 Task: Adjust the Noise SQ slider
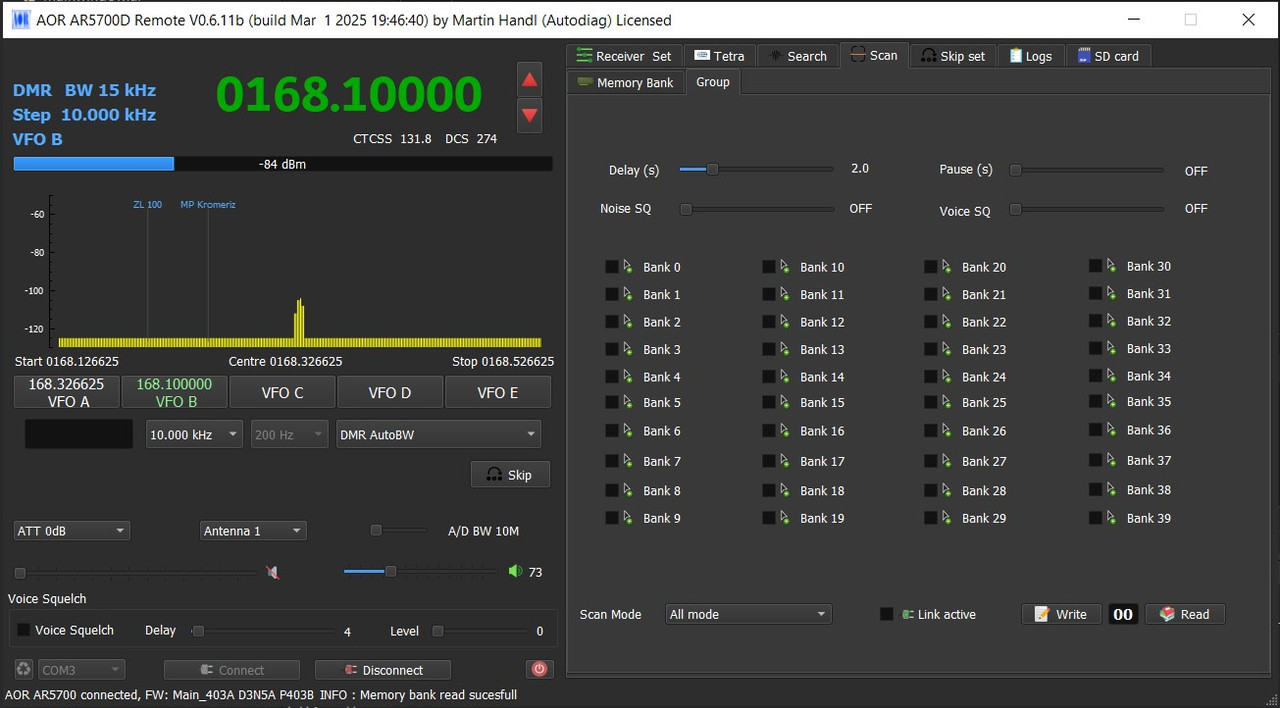click(757, 209)
